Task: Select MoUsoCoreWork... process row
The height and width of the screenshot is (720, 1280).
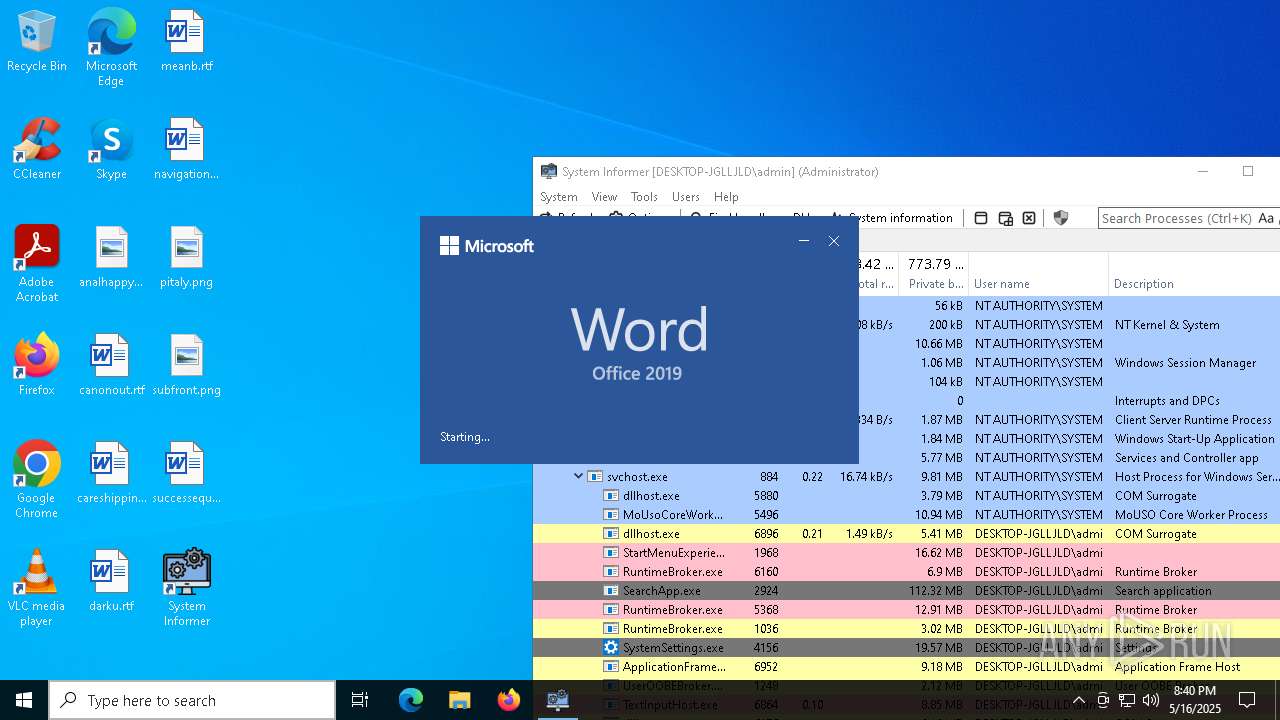Action: coord(906,515)
